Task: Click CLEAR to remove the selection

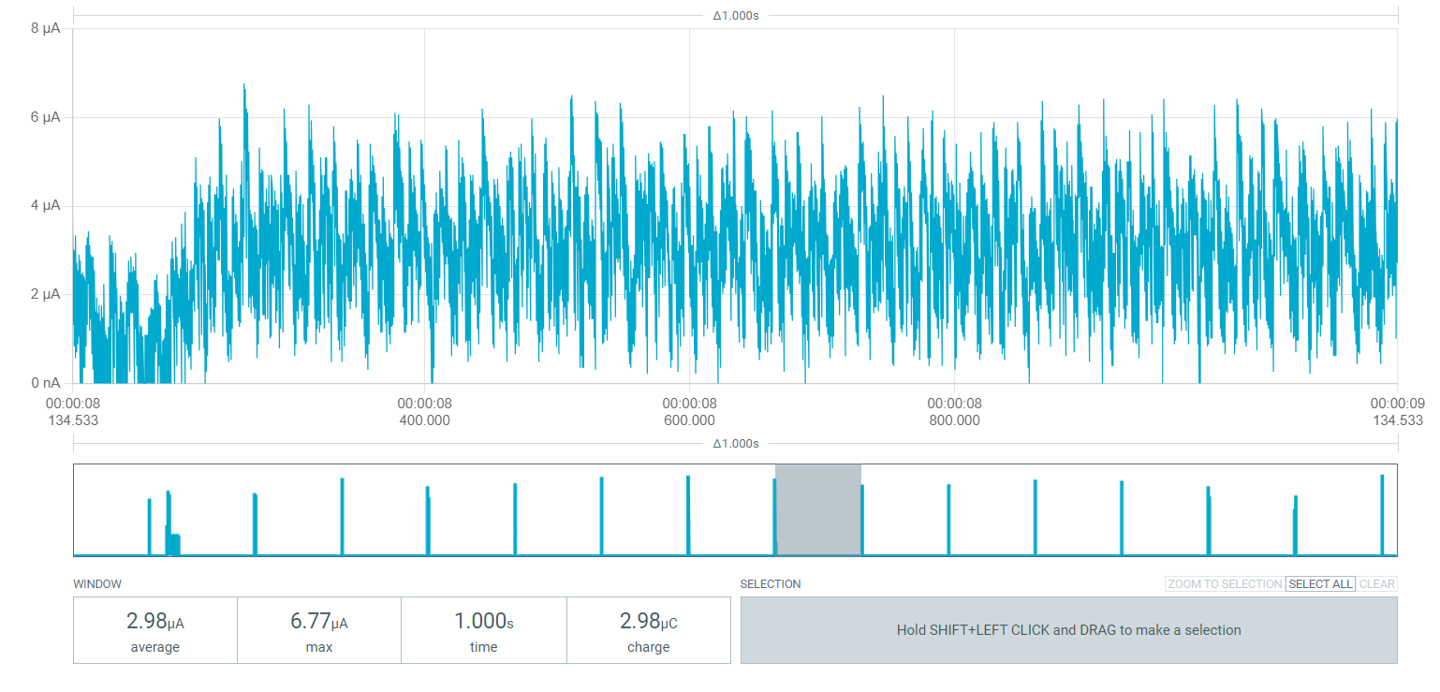Action: [1377, 584]
